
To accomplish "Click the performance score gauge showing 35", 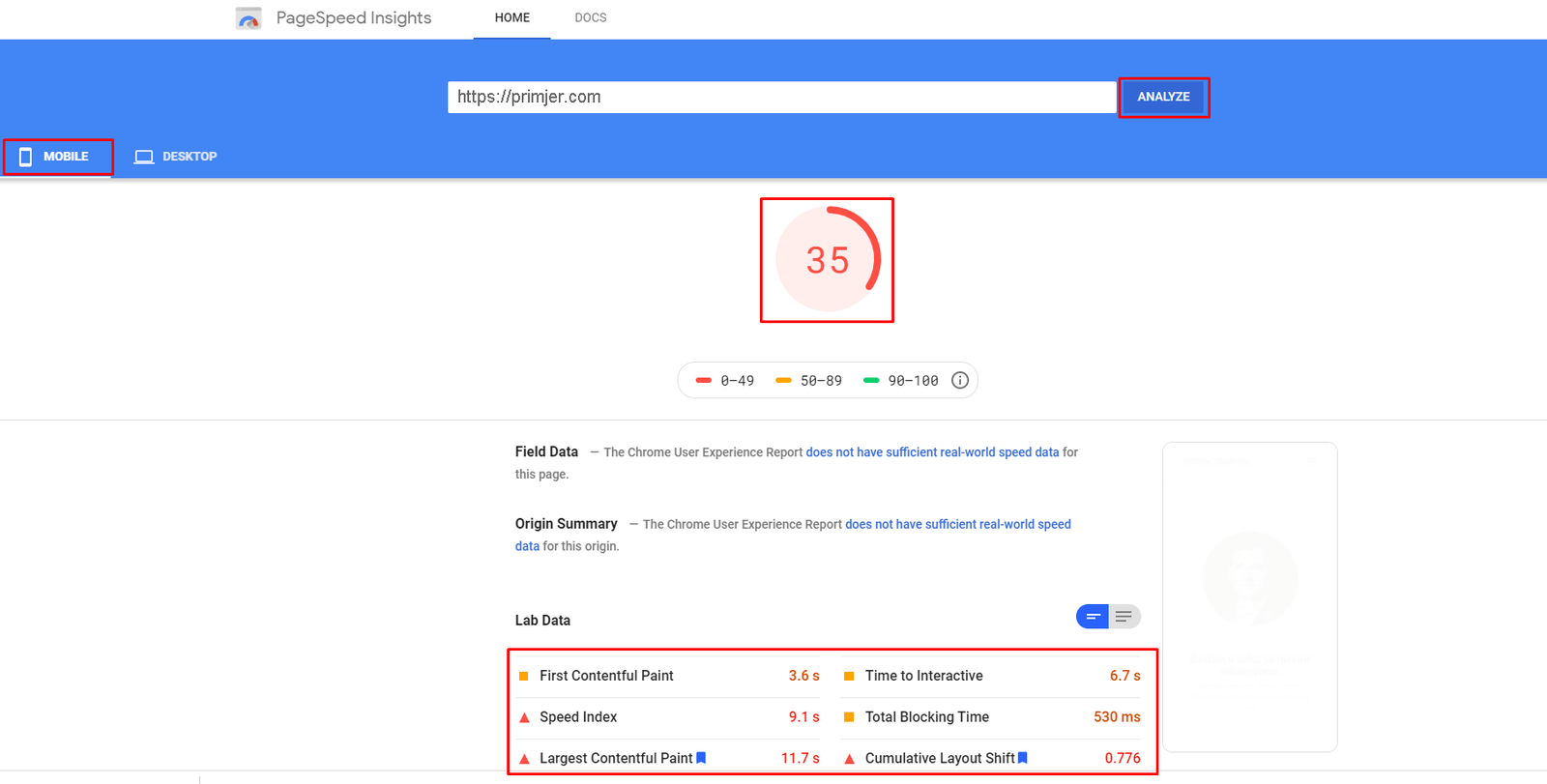I will tap(828, 259).
